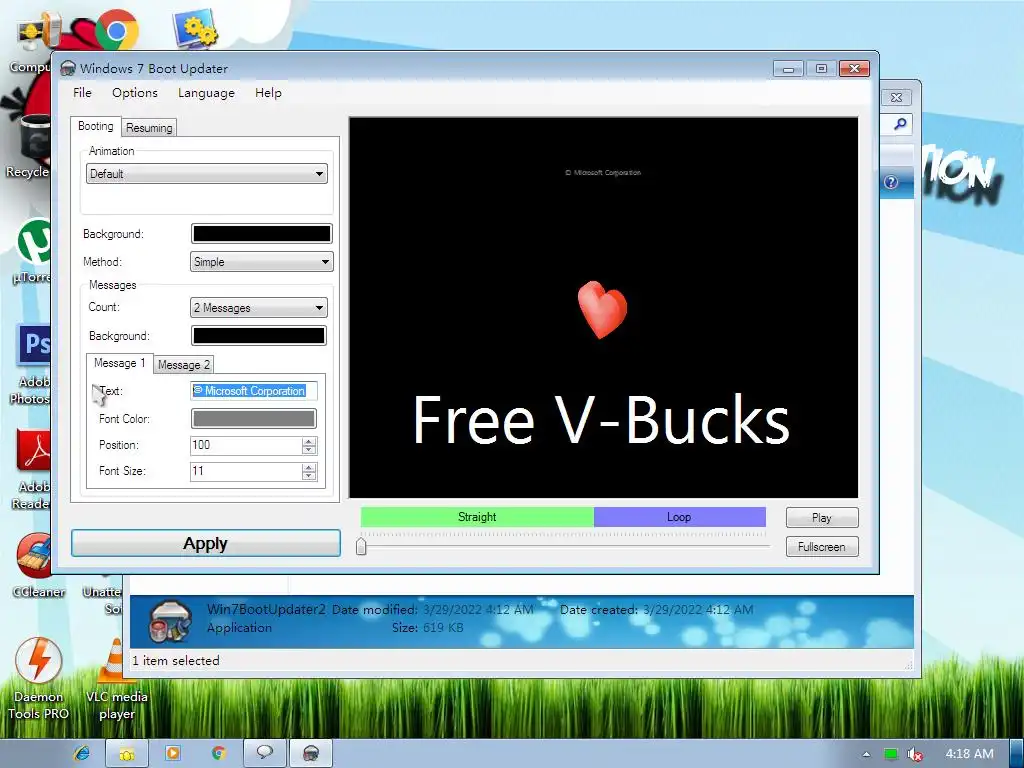Image resolution: width=1024 pixels, height=768 pixels.
Task: Click the speech bubble taskbar button
Action: tap(264, 753)
